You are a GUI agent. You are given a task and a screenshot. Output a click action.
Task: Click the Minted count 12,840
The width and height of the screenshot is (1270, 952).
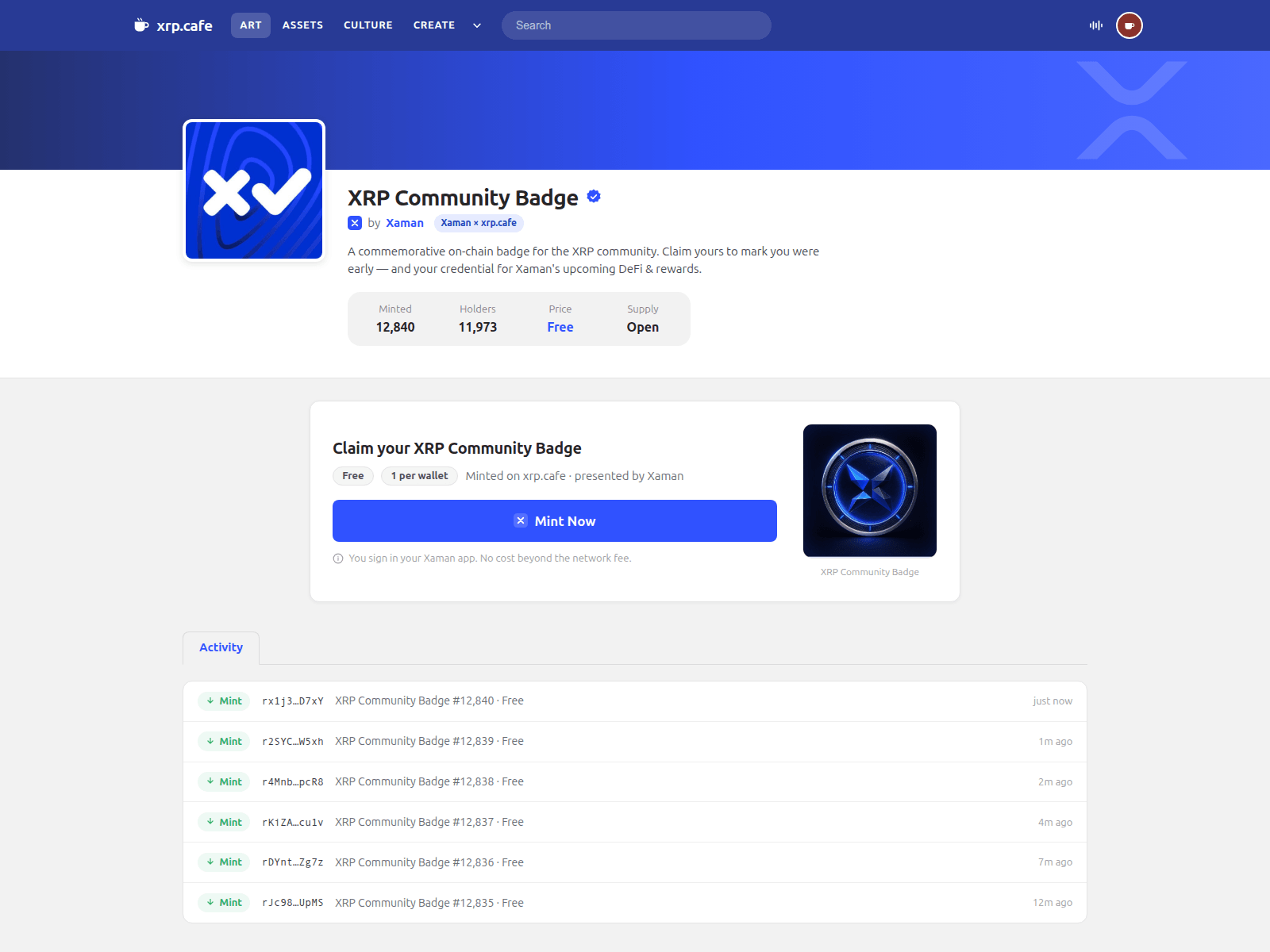pos(395,327)
